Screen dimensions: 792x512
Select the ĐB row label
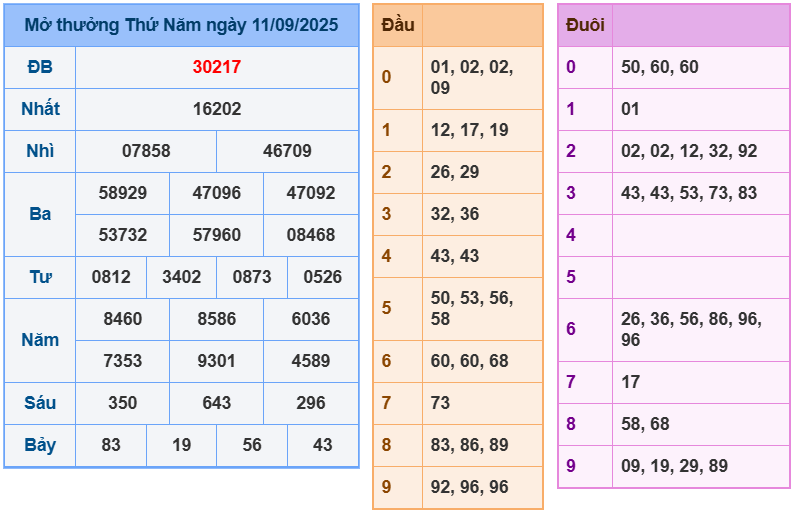point(40,67)
